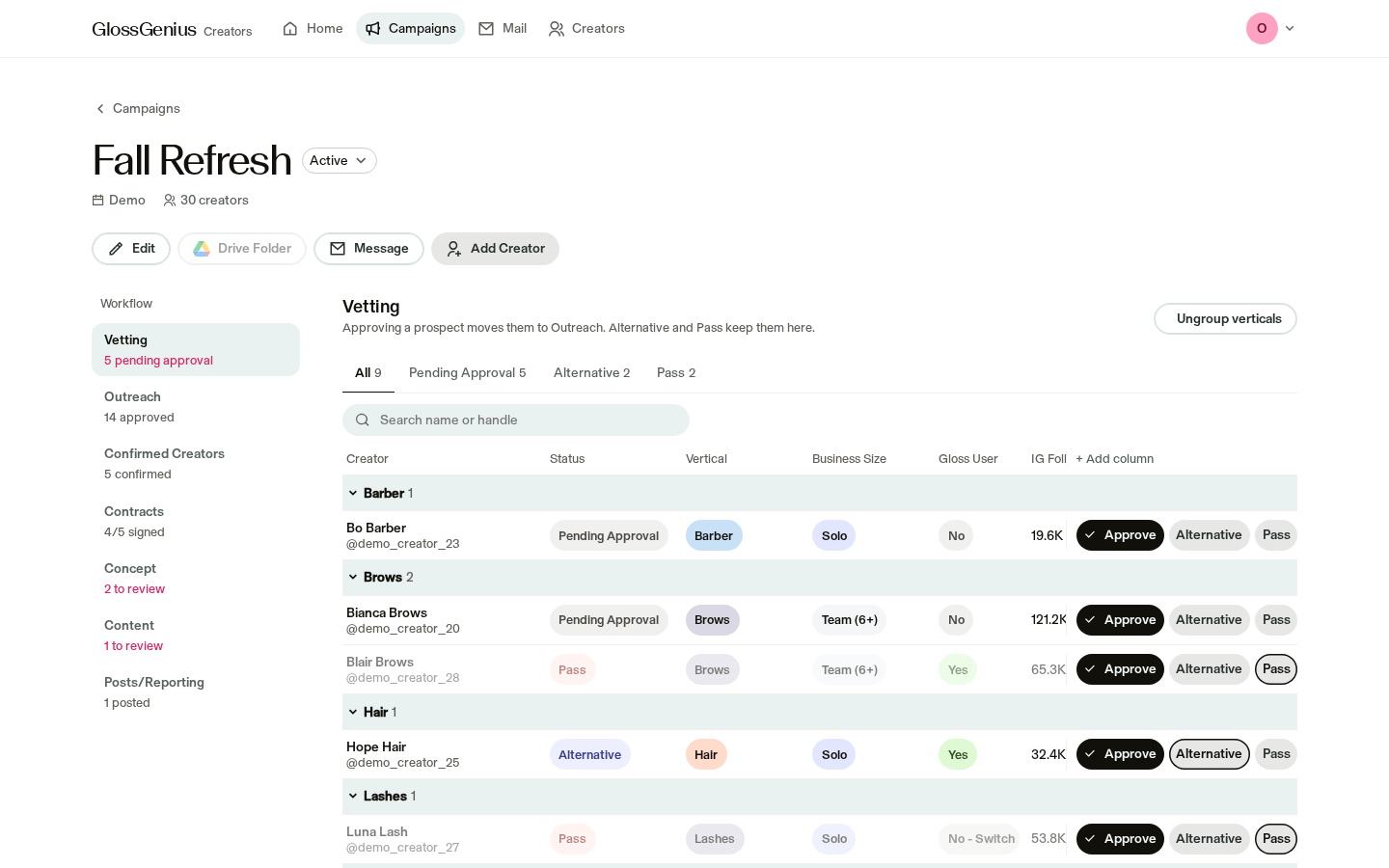This screenshot has width=1389, height=868.
Task: Open the Home navigation item
Action: click(x=313, y=29)
